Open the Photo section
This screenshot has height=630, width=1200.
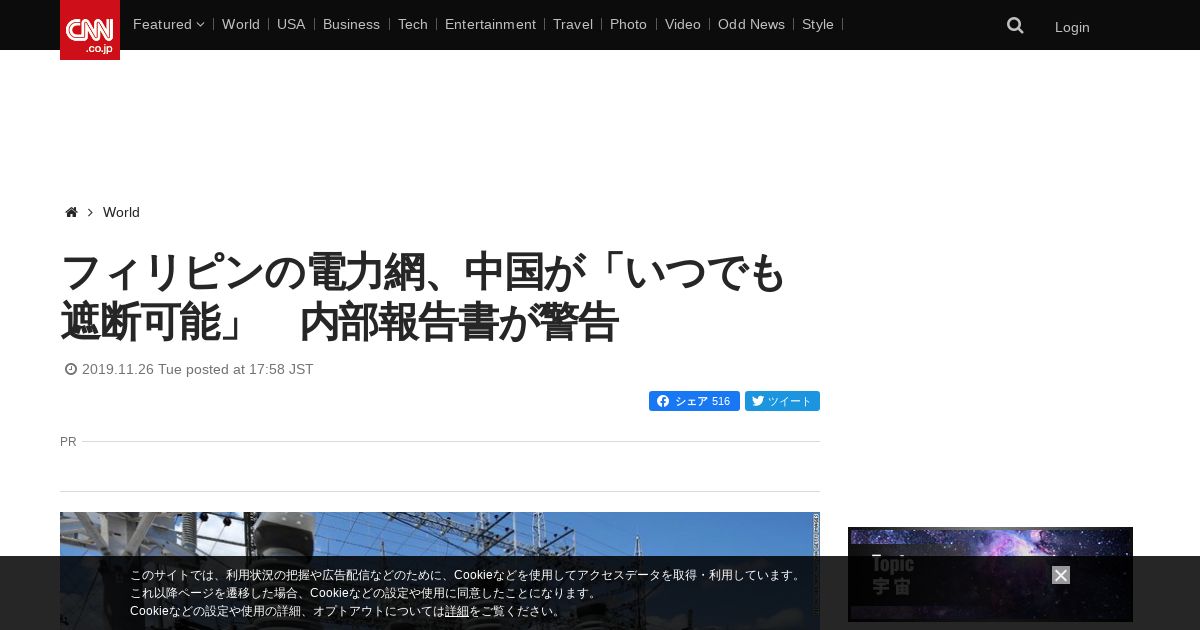[628, 24]
